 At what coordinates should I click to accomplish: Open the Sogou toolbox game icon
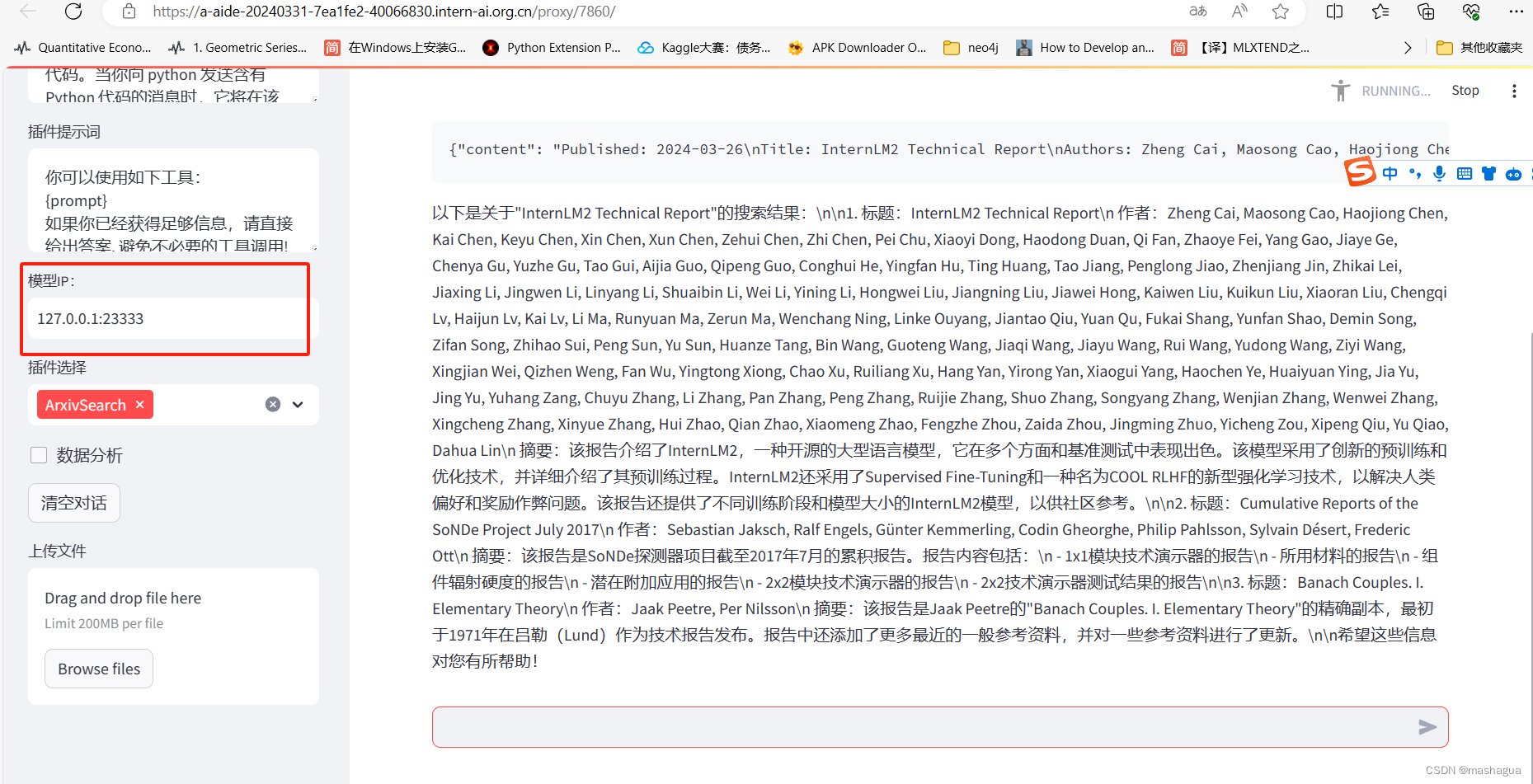pyautogui.click(x=1513, y=173)
